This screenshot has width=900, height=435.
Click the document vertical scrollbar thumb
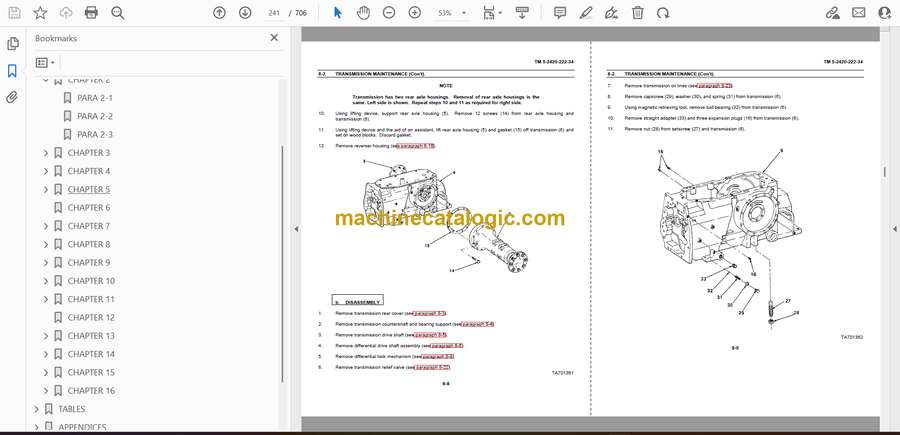click(885, 172)
